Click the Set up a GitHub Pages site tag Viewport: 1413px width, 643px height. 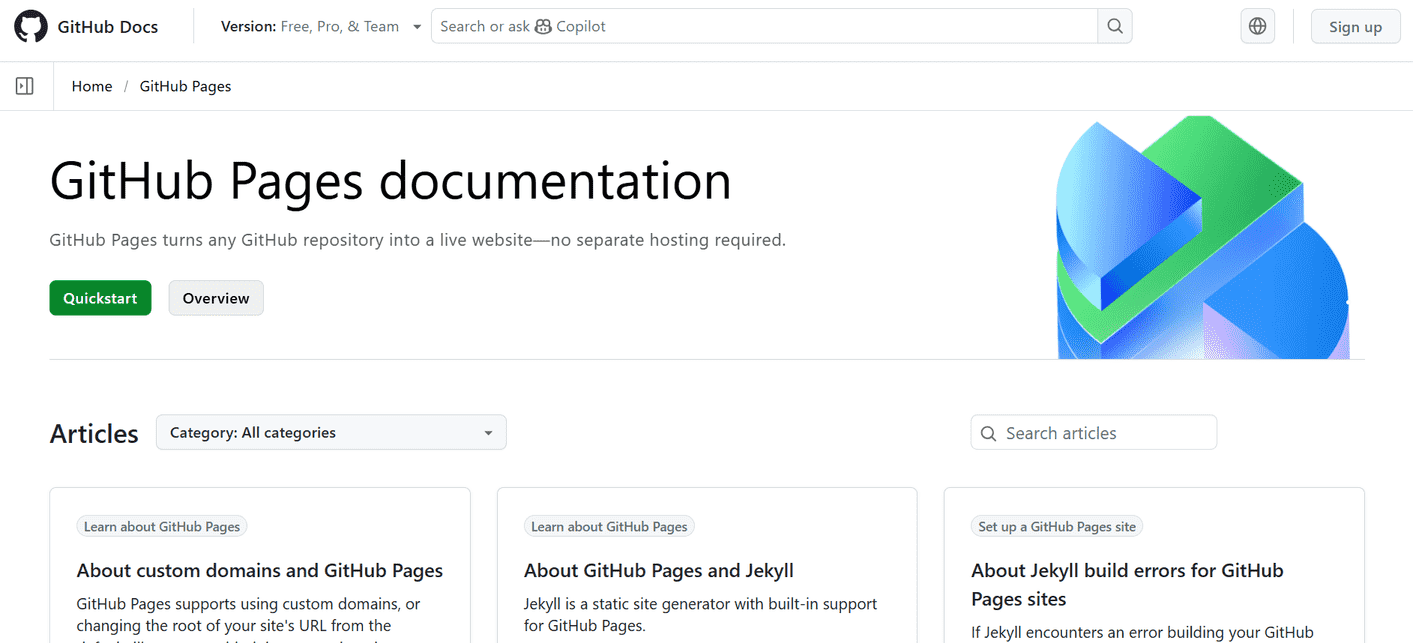coord(1057,526)
